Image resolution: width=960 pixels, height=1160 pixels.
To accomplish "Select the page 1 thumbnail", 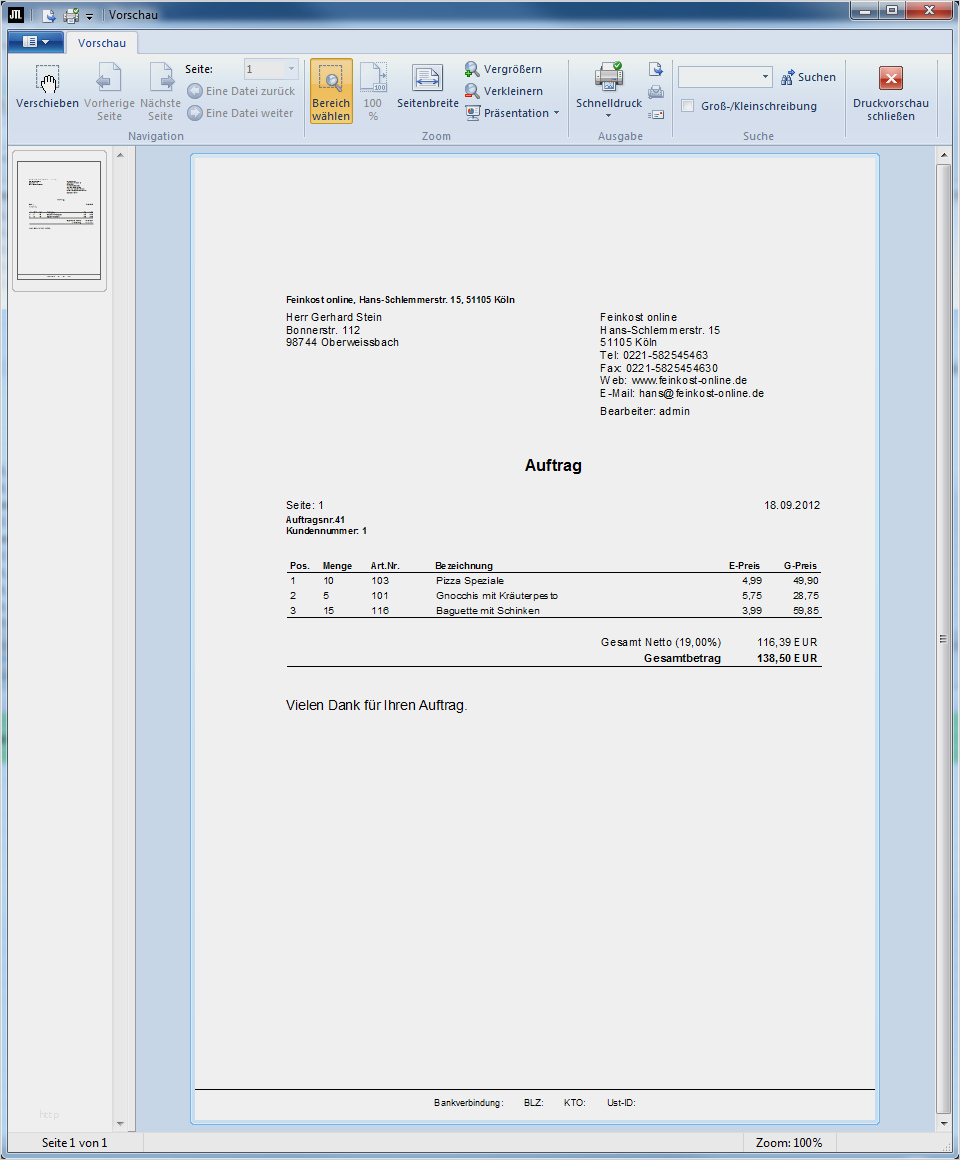I will tap(60, 221).
